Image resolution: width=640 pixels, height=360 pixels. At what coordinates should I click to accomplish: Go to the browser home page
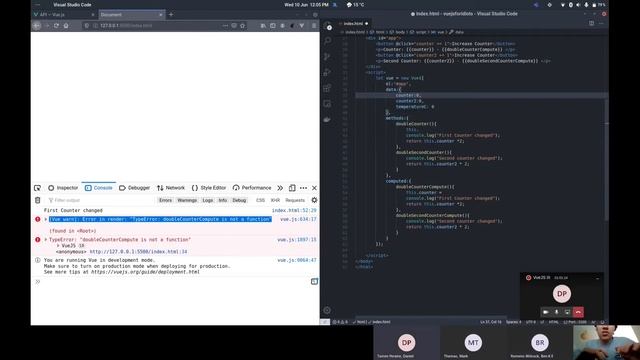pyautogui.click(x=66, y=25)
